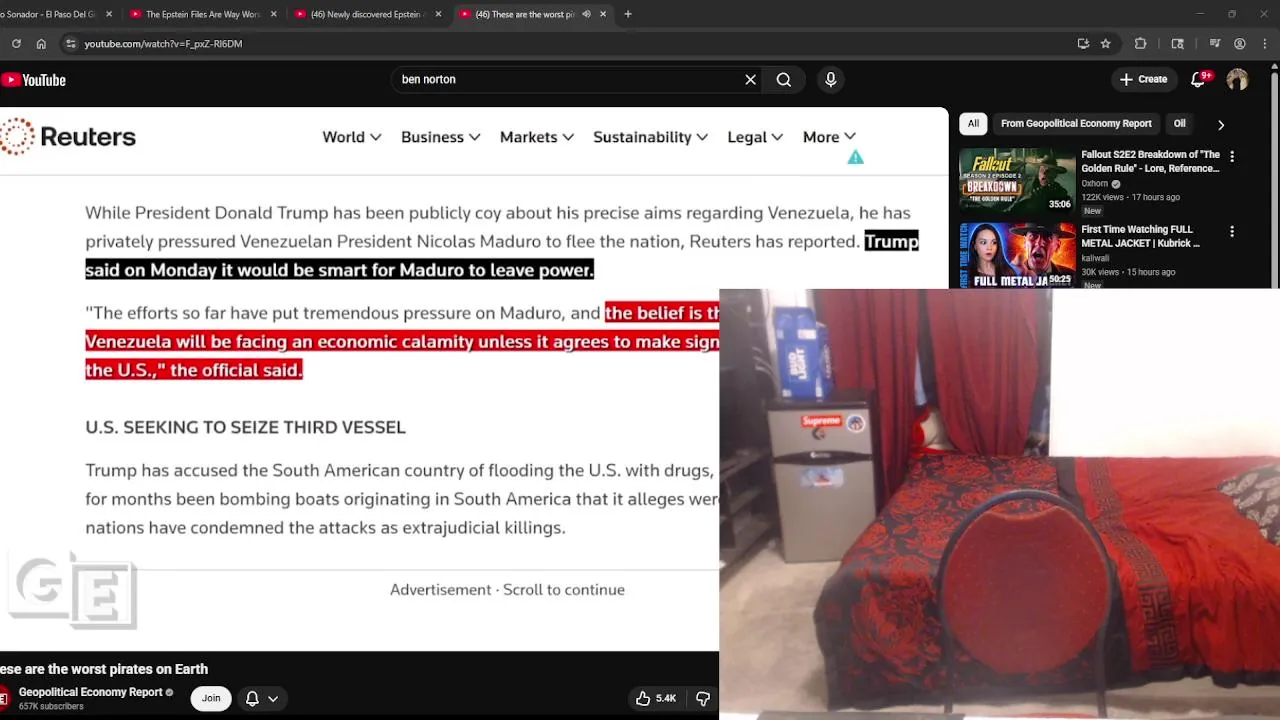Open options for Full Metal Jacket video

pos(1232,232)
